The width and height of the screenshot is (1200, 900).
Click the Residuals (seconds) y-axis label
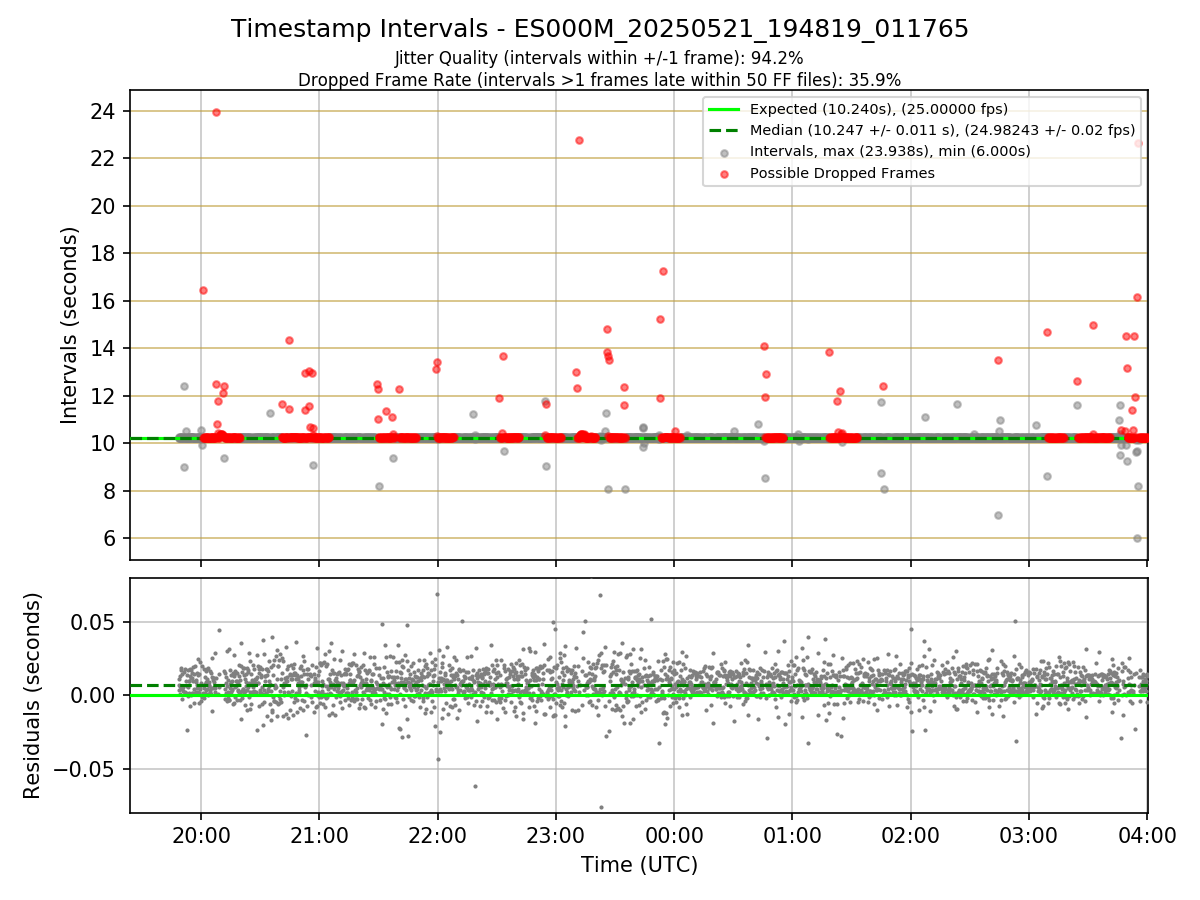pyautogui.click(x=33, y=695)
